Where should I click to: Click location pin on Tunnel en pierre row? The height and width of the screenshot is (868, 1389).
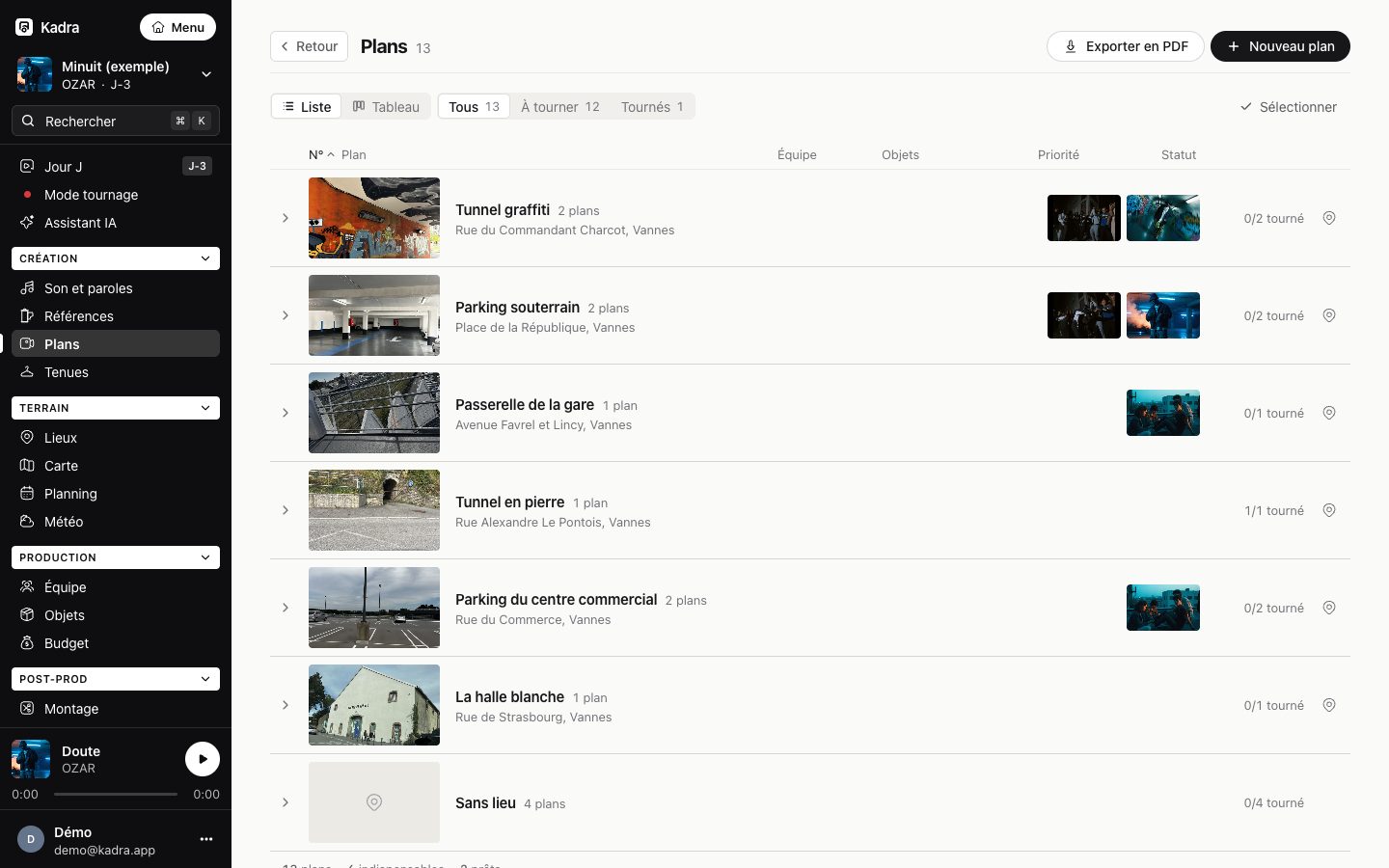point(1329,510)
